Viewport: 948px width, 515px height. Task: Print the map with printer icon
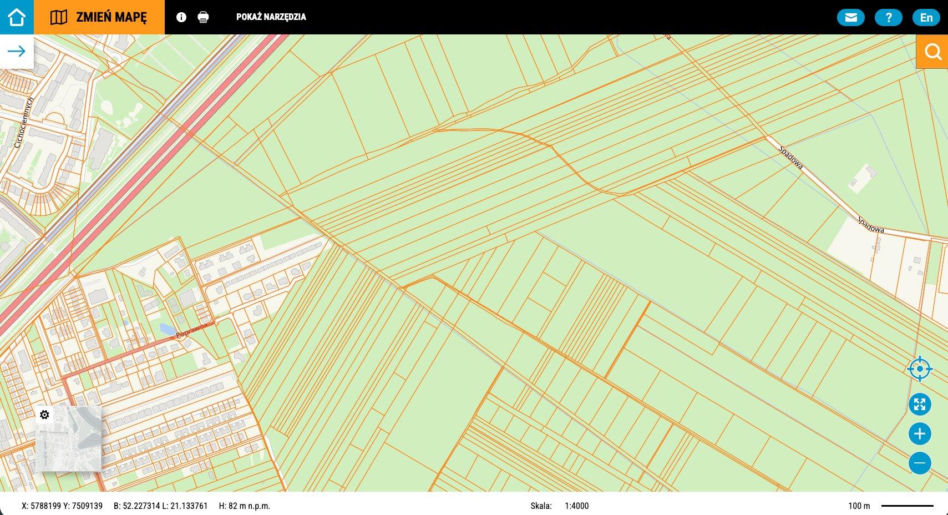click(x=203, y=17)
